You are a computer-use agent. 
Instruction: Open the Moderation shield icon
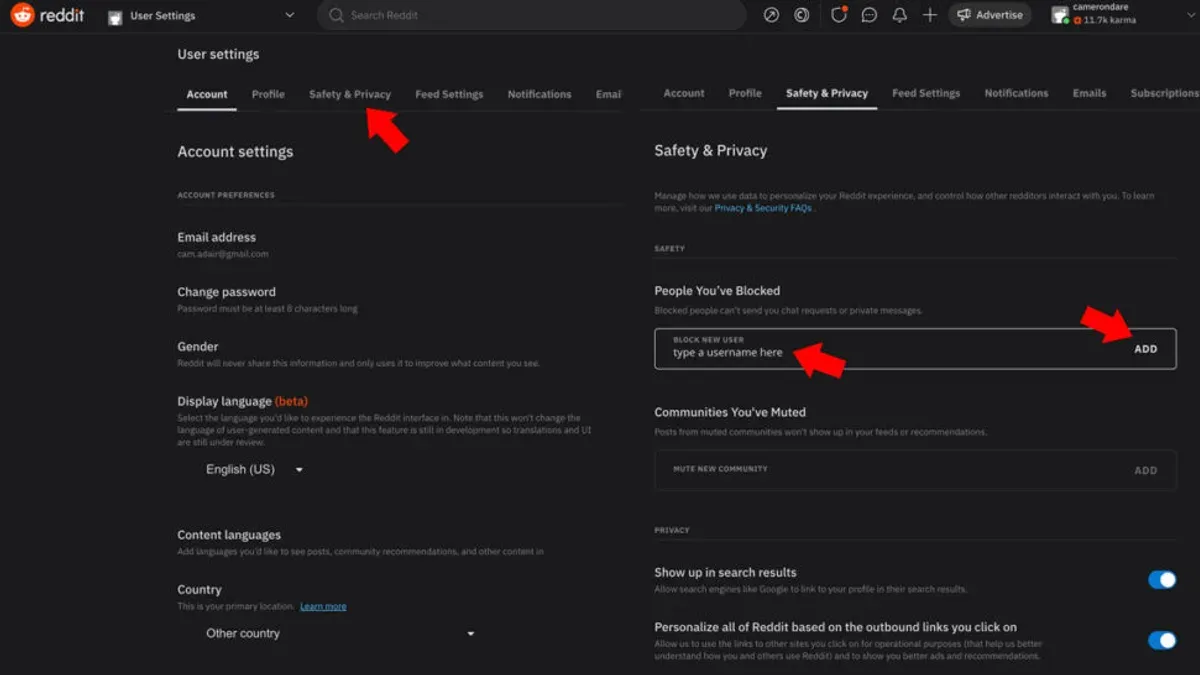click(x=840, y=15)
